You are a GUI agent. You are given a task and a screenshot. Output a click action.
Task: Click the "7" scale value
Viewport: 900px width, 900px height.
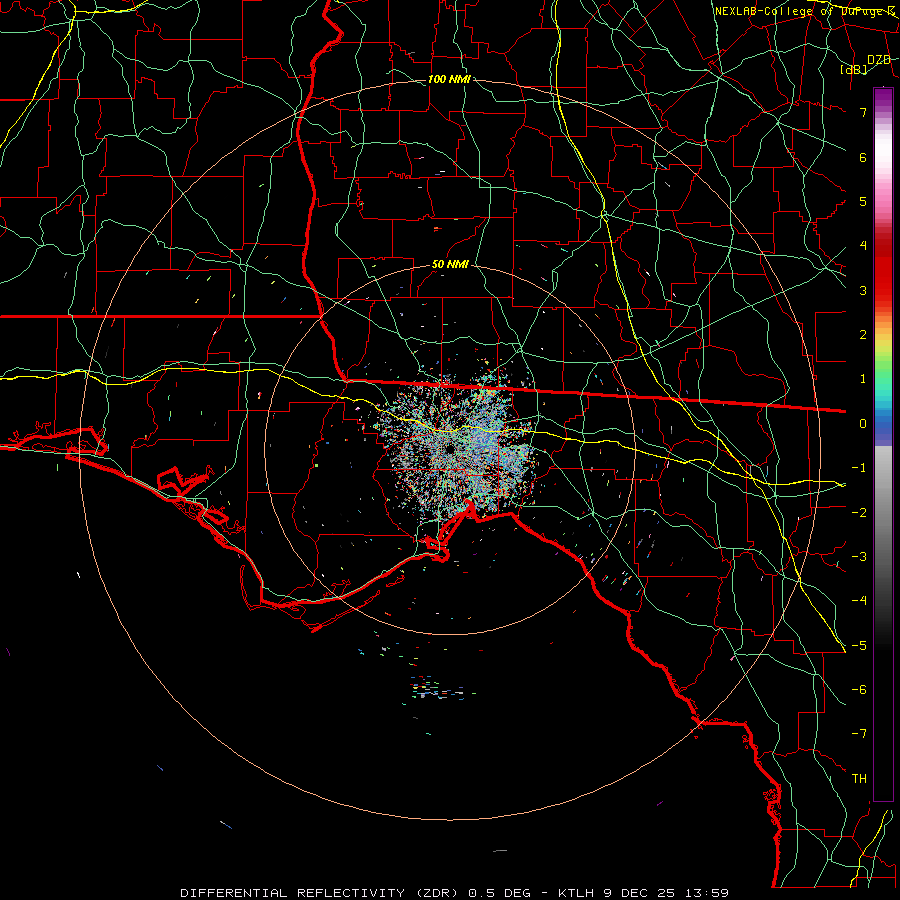tap(863, 112)
